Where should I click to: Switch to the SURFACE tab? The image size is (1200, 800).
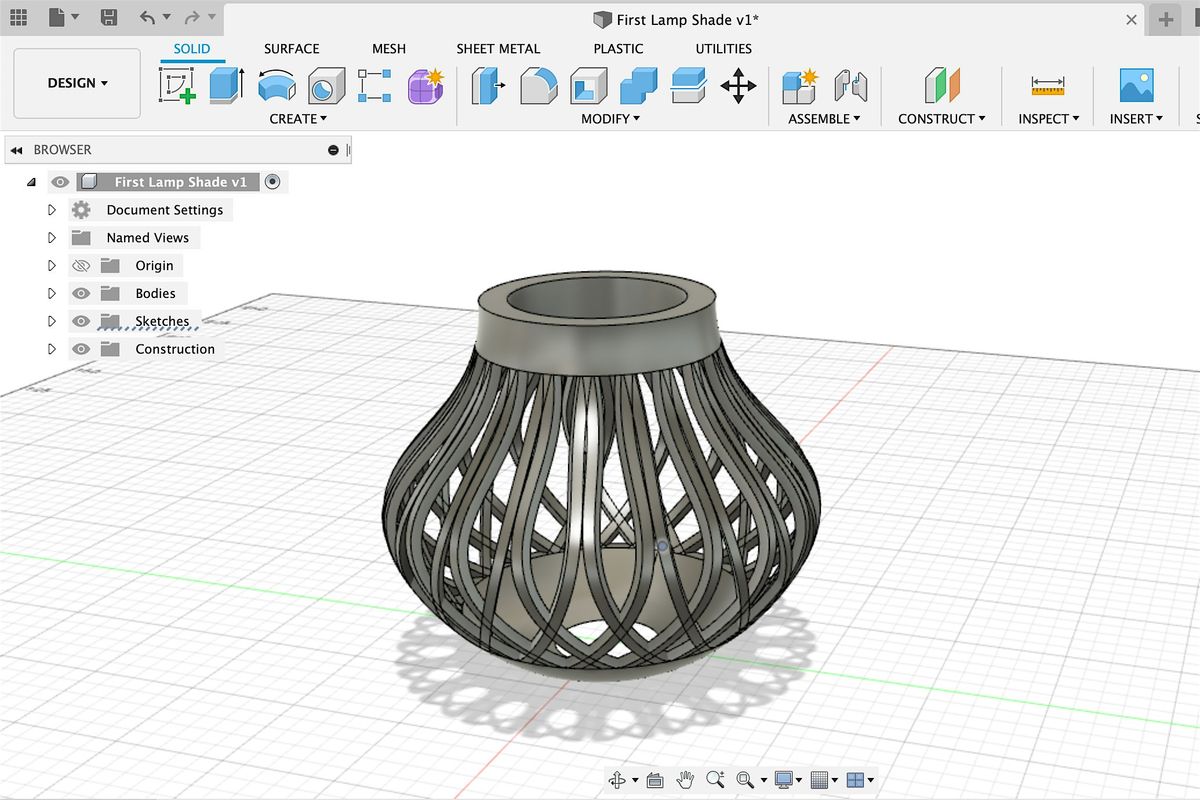[x=291, y=48]
